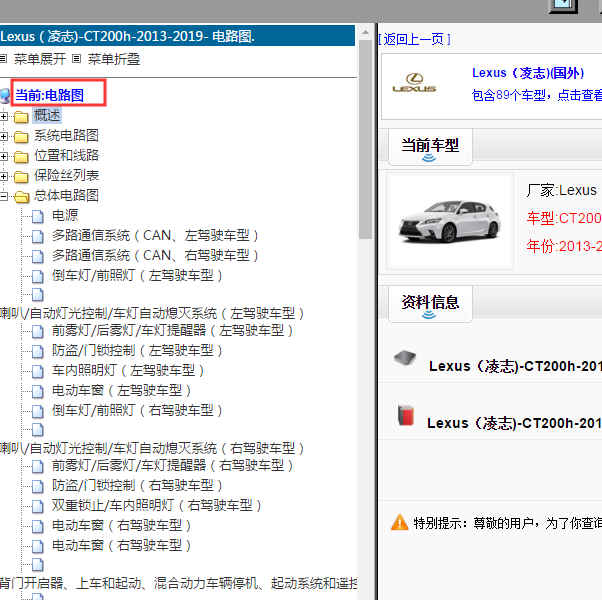Viewport: 602px width, 600px height.
Task: Click the page icon beside 电源
Action: point(37,216)
